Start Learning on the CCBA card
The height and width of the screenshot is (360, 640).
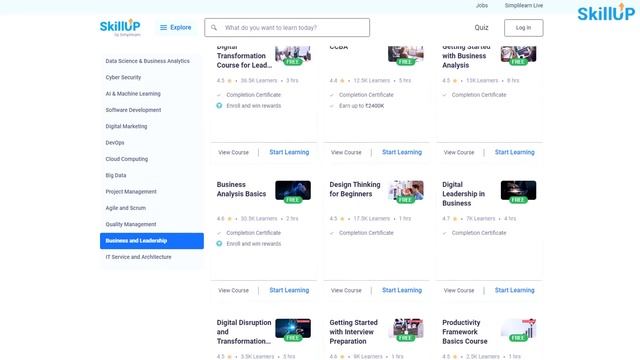[402, 152]
